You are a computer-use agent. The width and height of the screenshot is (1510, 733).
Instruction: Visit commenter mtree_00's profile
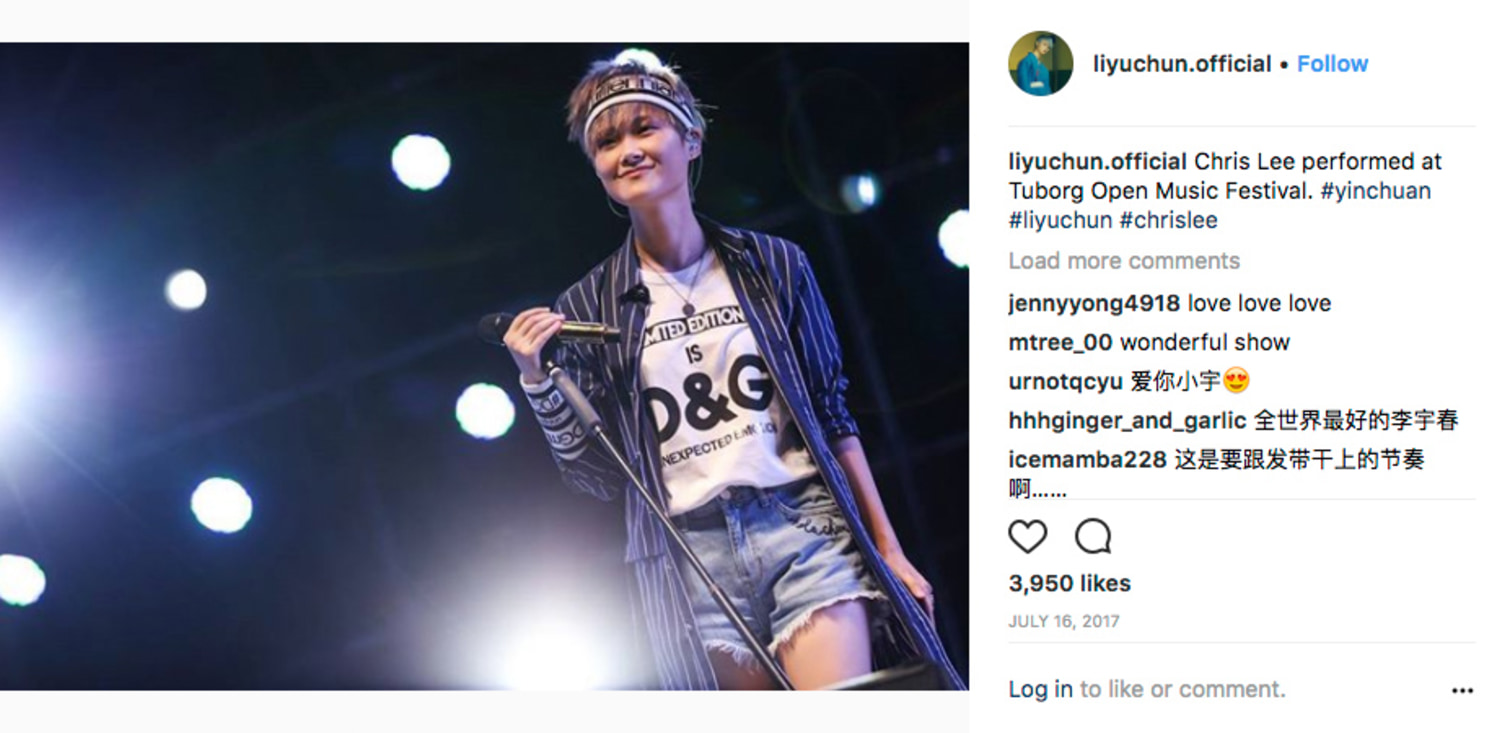(x=1059, y=342)
